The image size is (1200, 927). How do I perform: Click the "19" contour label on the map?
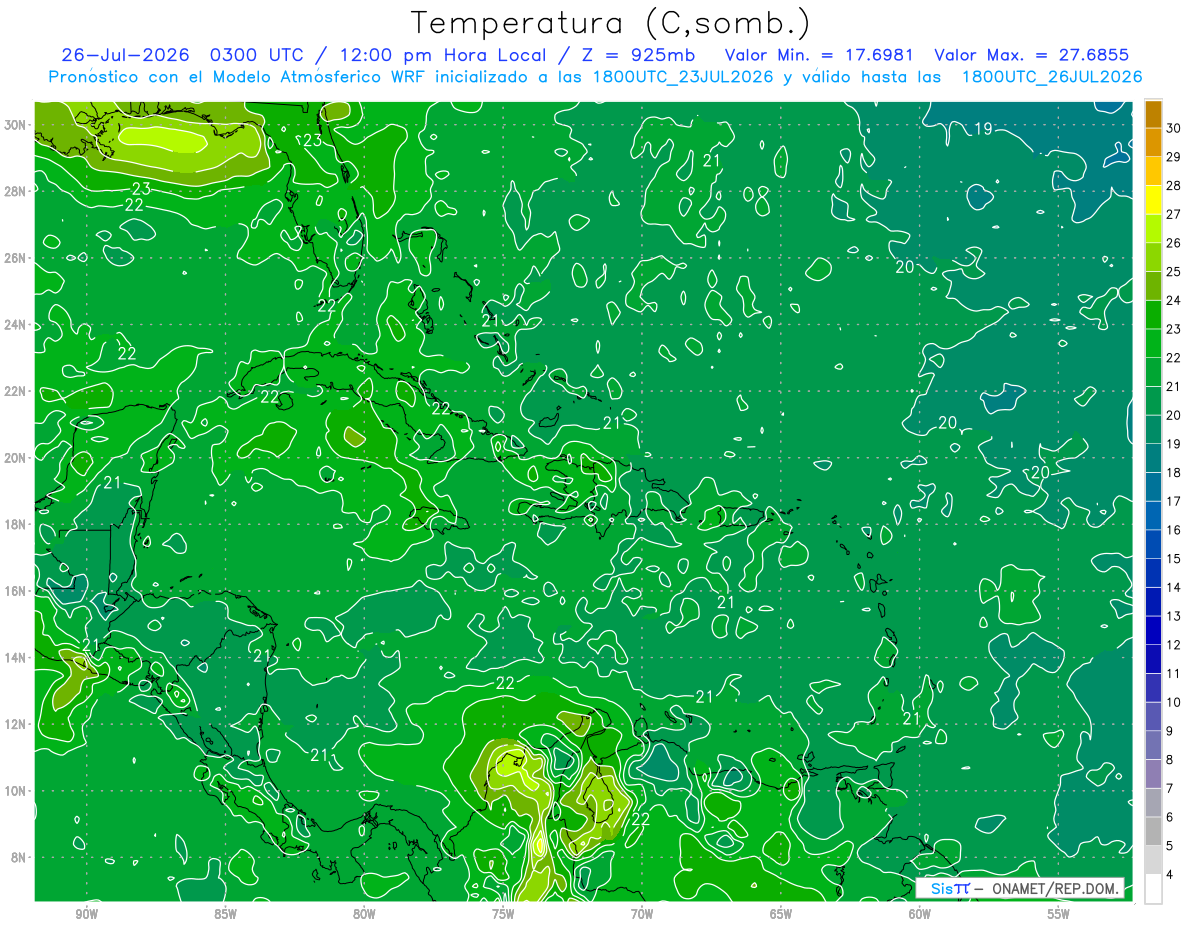[x=983, y=129]
